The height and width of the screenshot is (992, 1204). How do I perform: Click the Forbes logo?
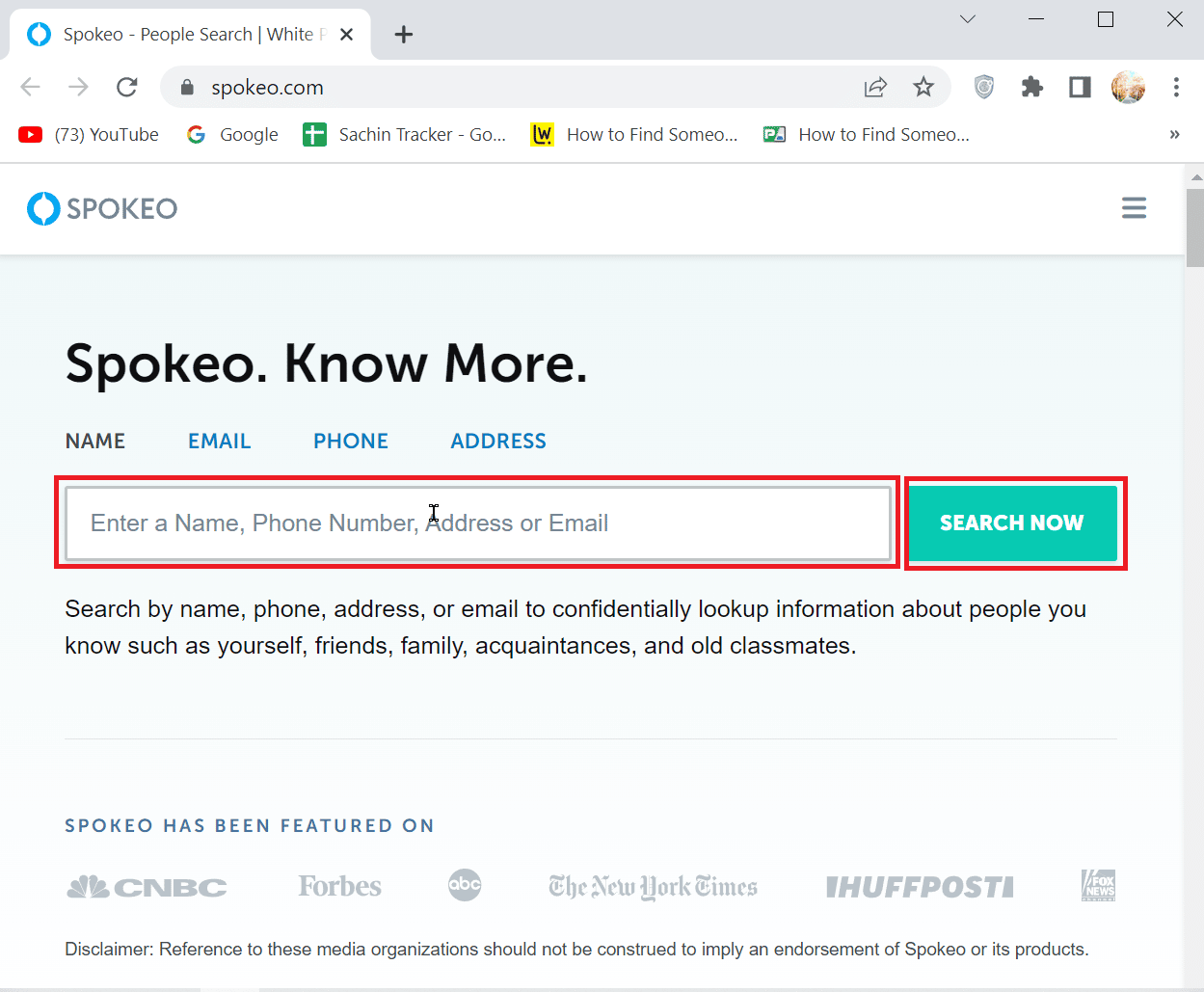coord(339,886)
